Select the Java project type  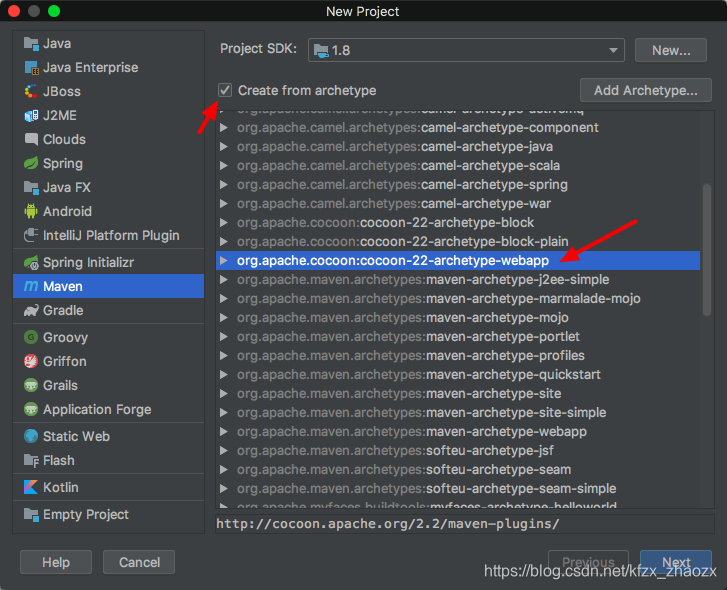point(108,44)
